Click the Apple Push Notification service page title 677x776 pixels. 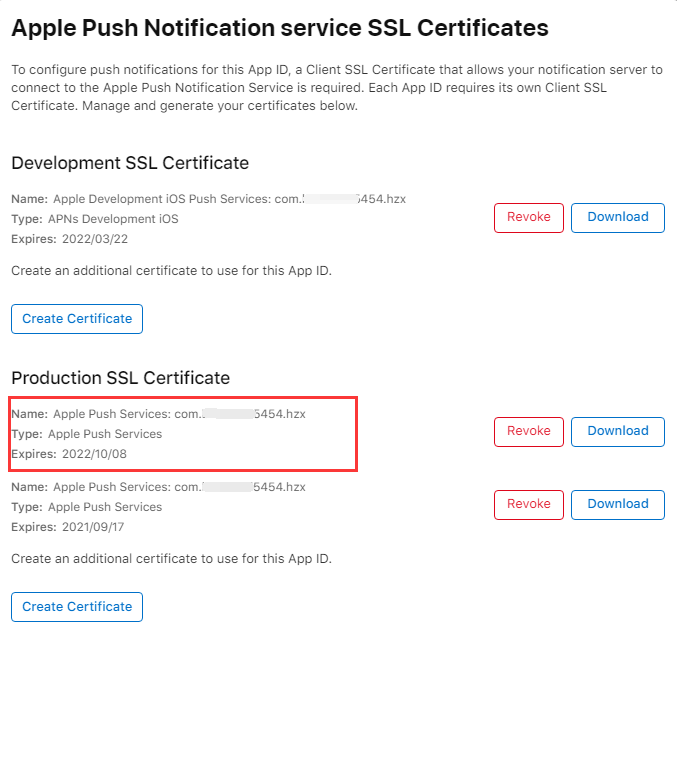(x=279, y=28)
